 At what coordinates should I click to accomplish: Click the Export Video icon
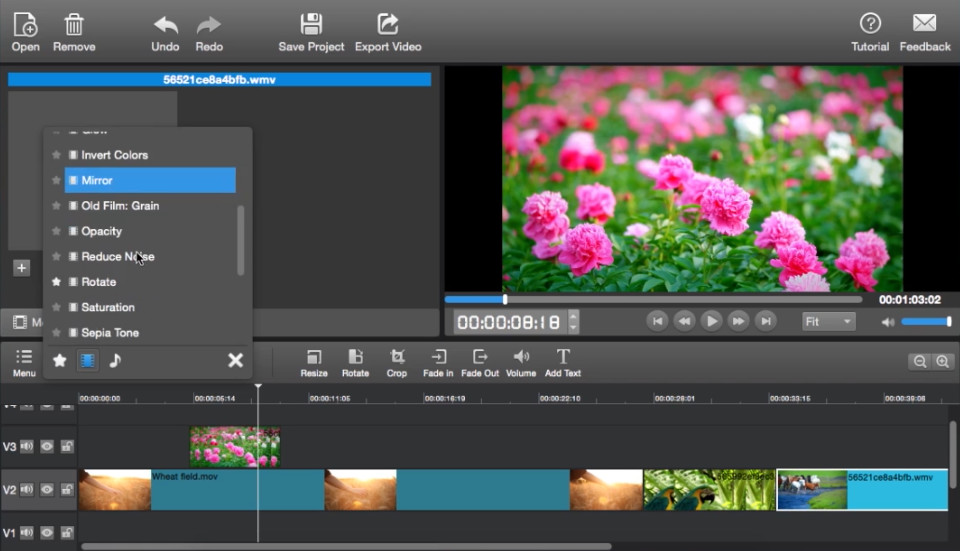pyautogui.click(x=388, y=24)
